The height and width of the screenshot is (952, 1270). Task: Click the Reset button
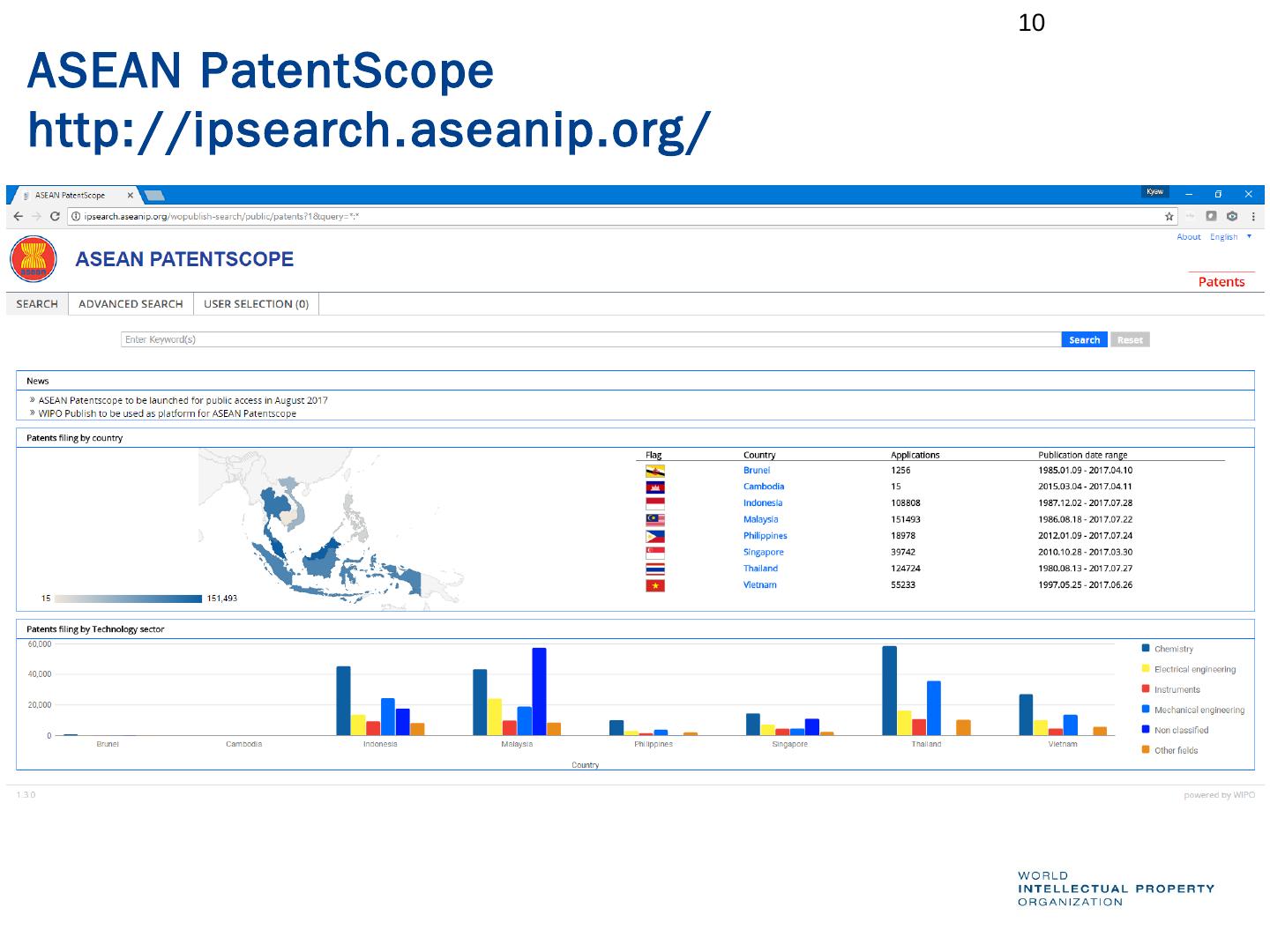pos(1130,339)
